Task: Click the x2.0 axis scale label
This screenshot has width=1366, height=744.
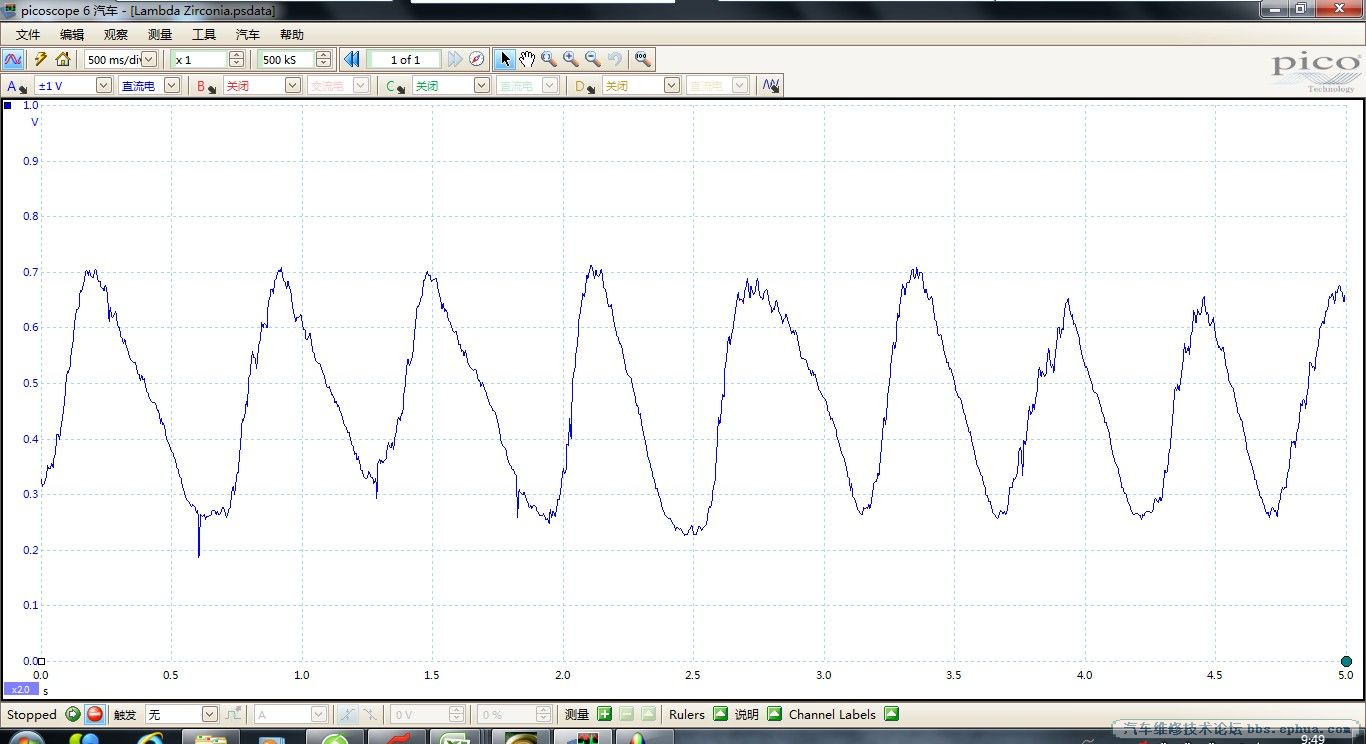Action: [x=20, y=689]
